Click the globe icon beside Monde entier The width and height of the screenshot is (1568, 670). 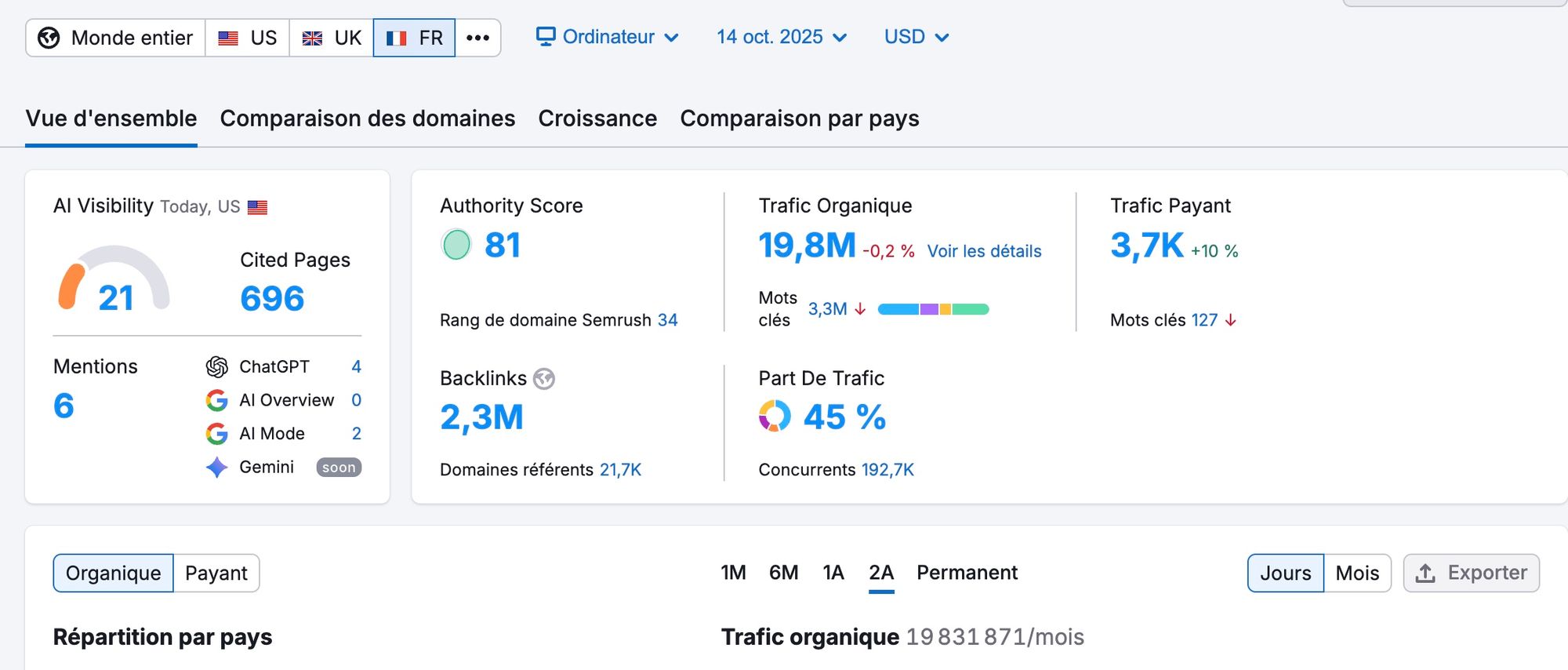(49, 38)
